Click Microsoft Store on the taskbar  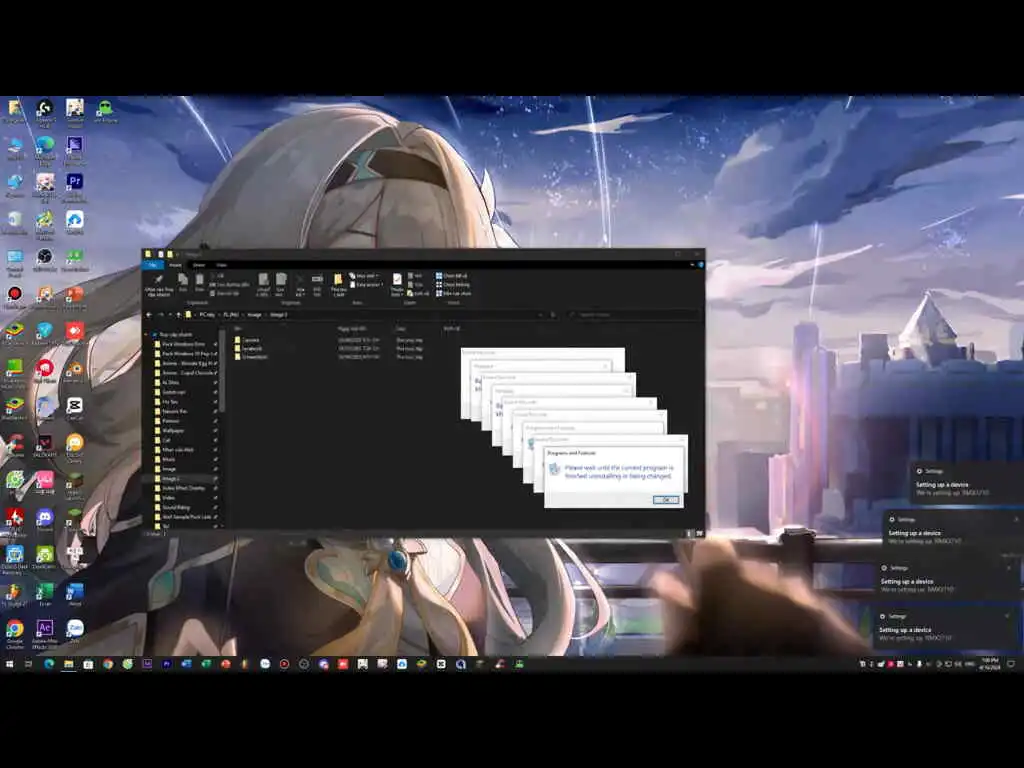(88, 664)
